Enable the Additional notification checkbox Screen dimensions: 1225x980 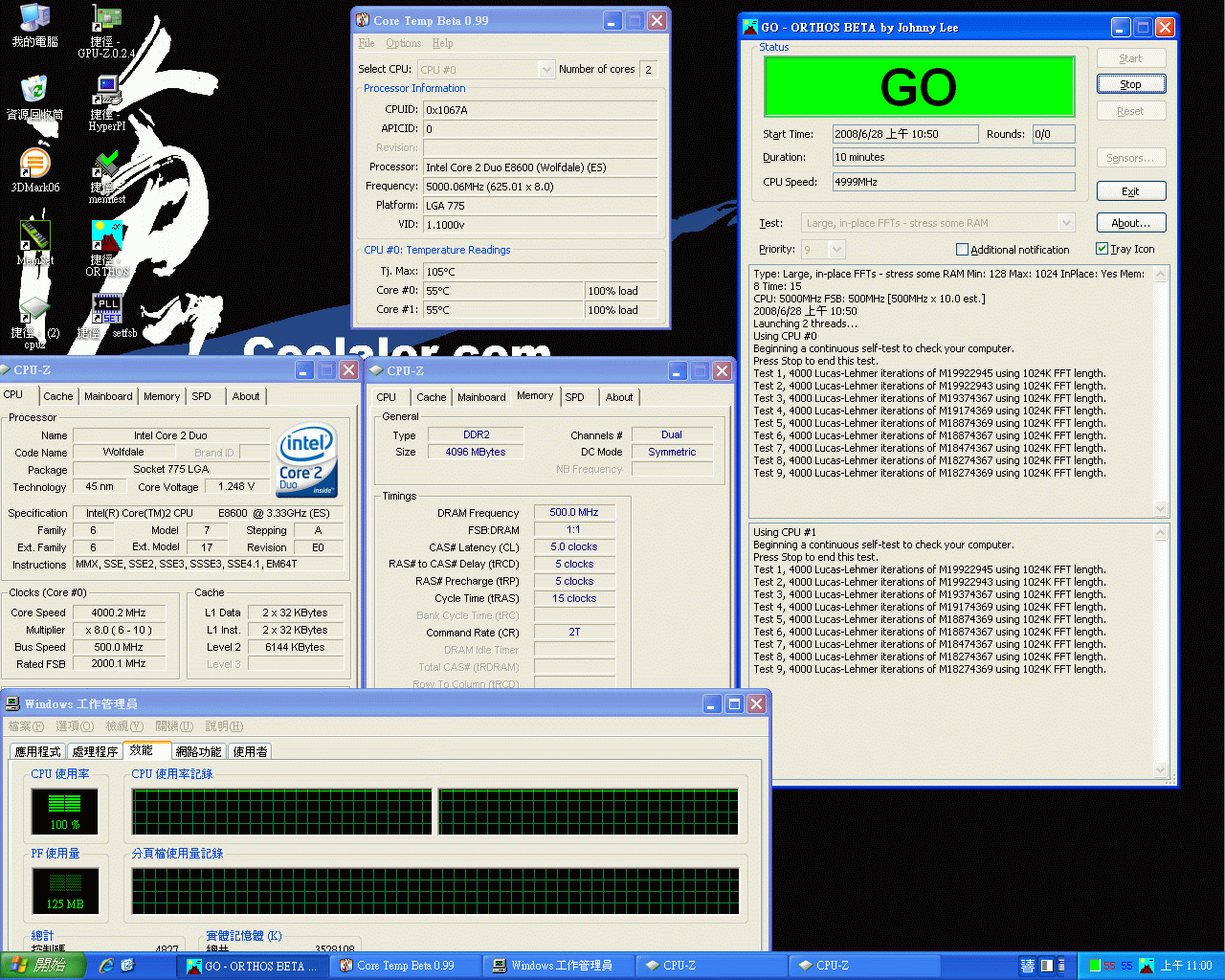963,250
